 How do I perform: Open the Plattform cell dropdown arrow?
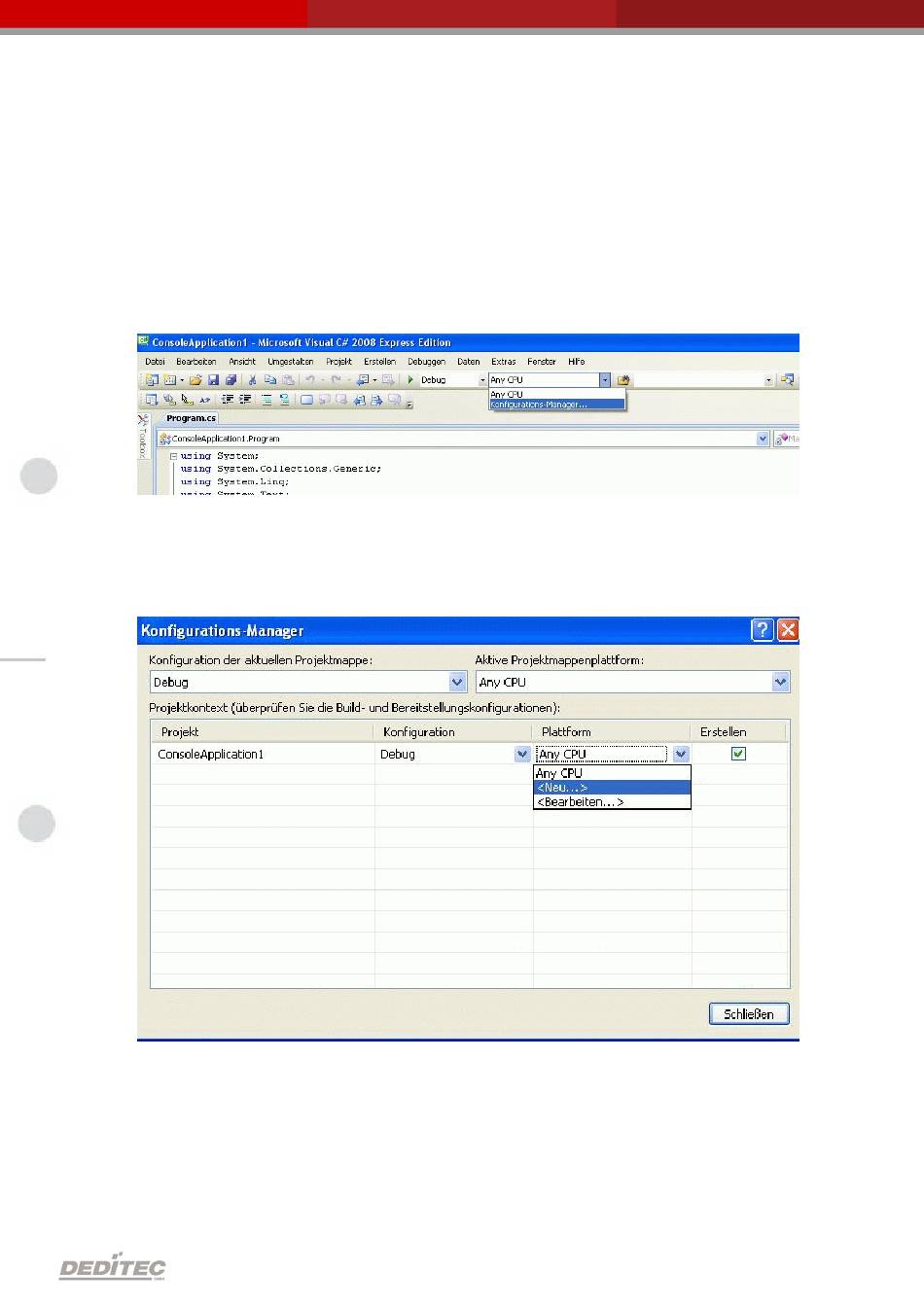point(681,754)
